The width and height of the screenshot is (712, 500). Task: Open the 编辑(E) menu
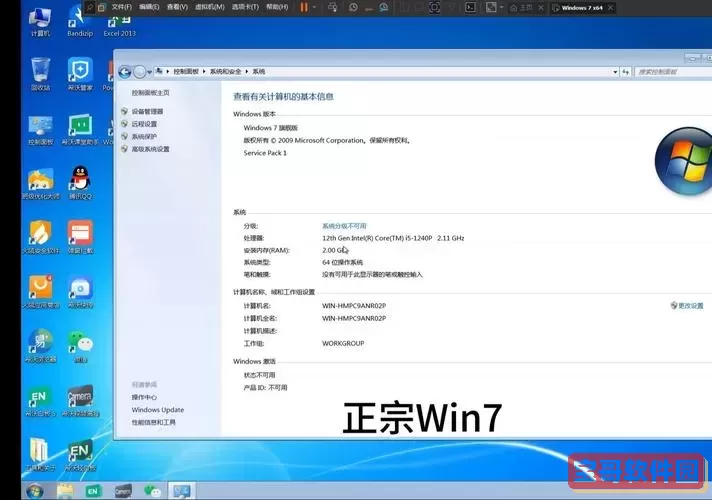pyautogui.click(x=149, y=7)
